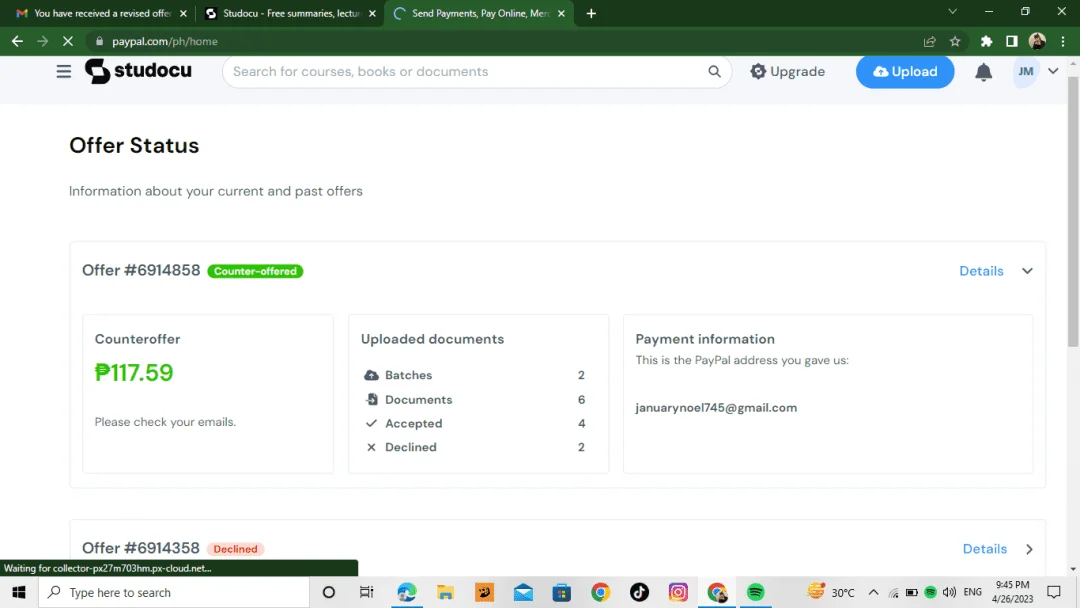Screen dimensions: 1080x608
Task: Go back in browser history
Action: 17,41
